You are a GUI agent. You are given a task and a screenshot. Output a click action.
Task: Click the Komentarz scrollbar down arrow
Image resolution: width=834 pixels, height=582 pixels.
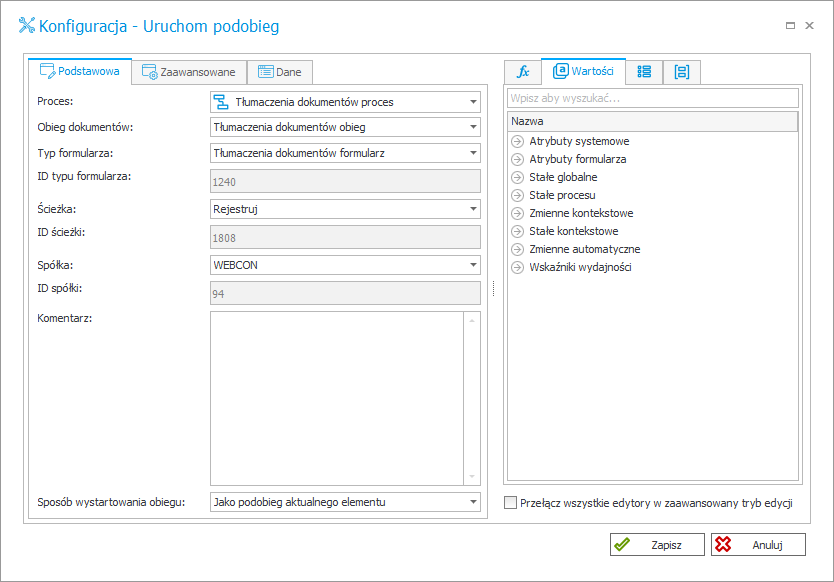click(x=472, y=477)
